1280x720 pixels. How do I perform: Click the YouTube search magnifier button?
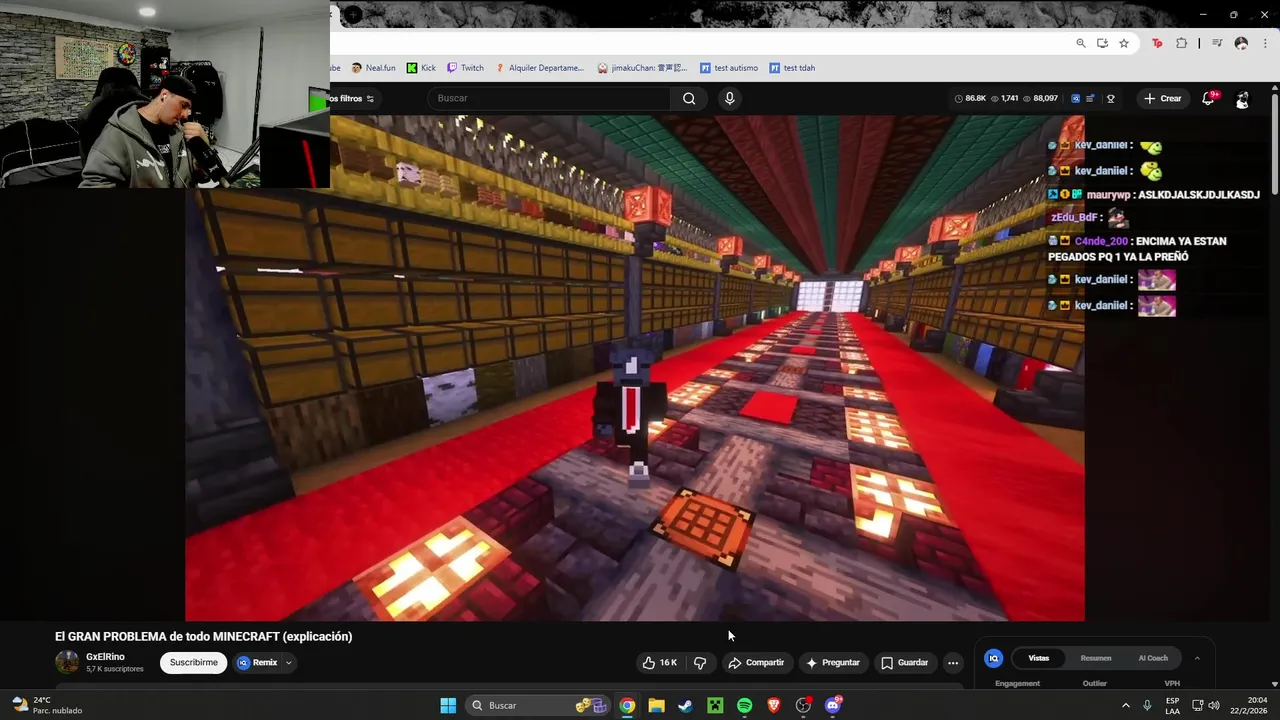coord(689,98)
